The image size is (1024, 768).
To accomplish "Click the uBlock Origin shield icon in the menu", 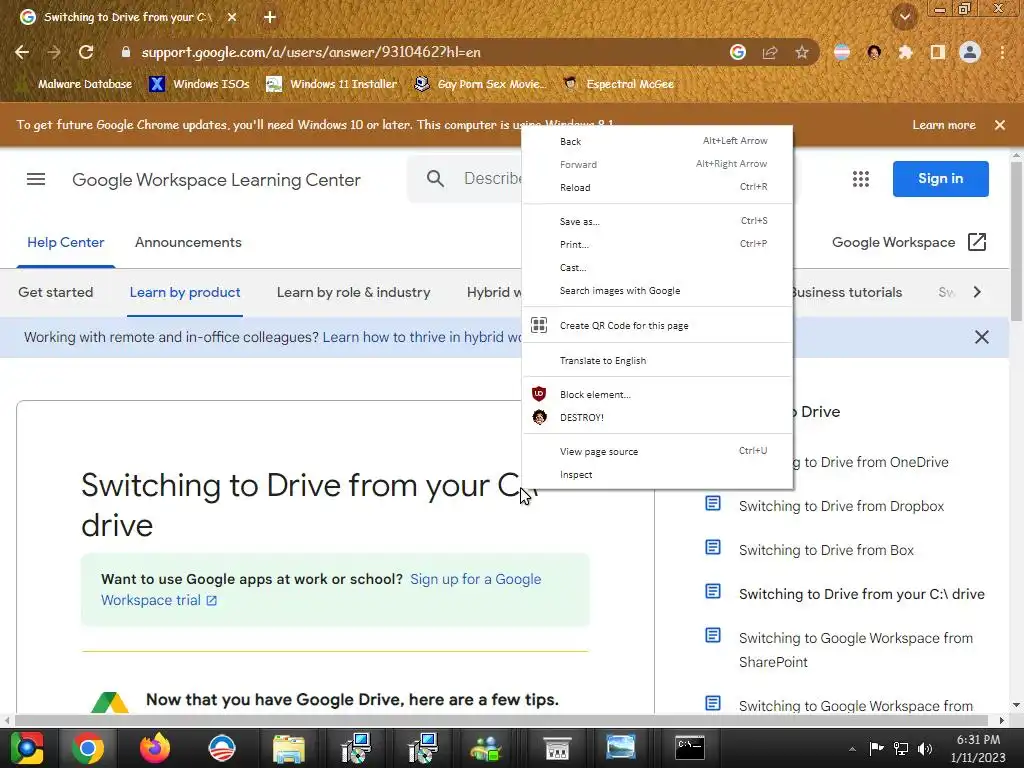I will click(x=539, y=394).
